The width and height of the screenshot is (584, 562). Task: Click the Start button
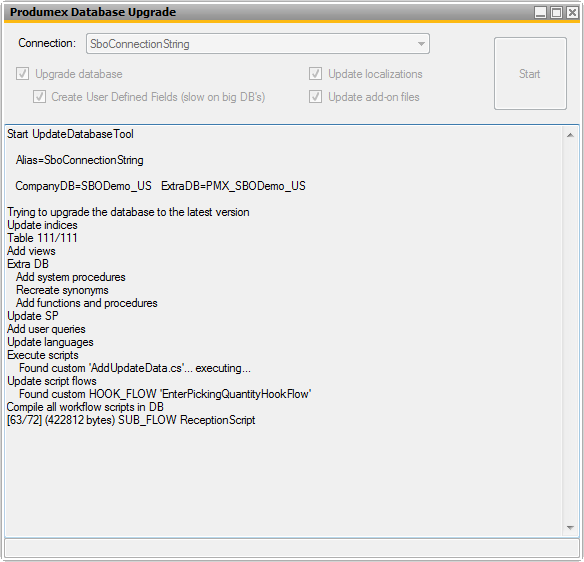530,73
